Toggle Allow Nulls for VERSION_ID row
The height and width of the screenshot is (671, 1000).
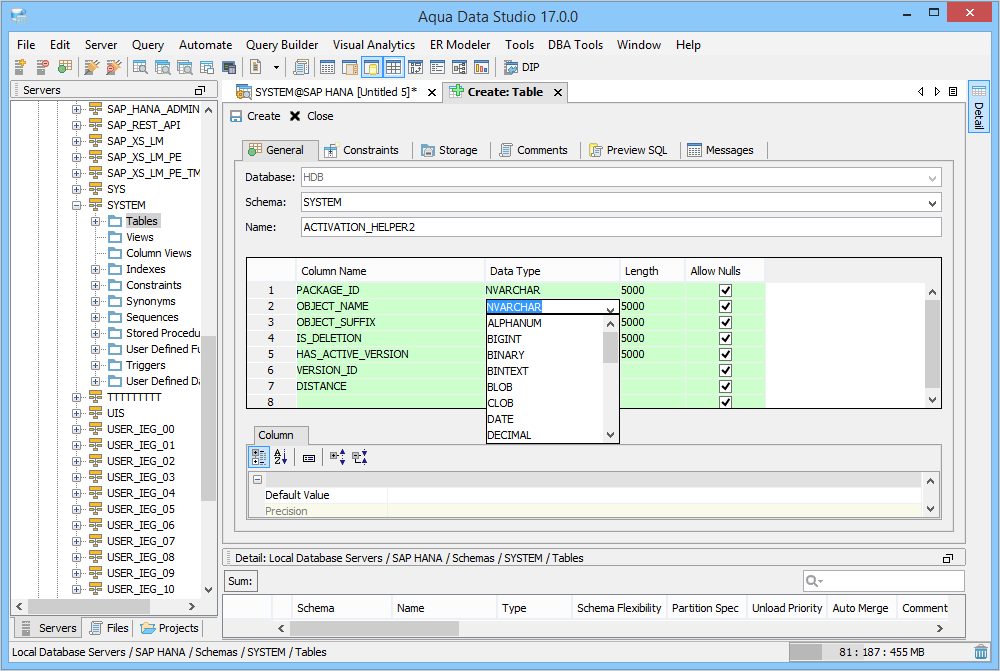coord(725,370)
